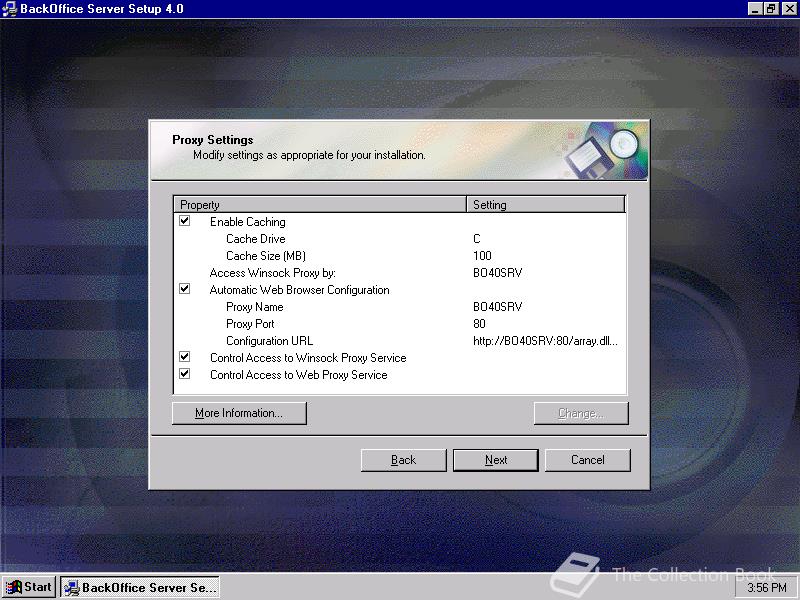
Task: Click the Enable Caching label
Action: (247, 221)
